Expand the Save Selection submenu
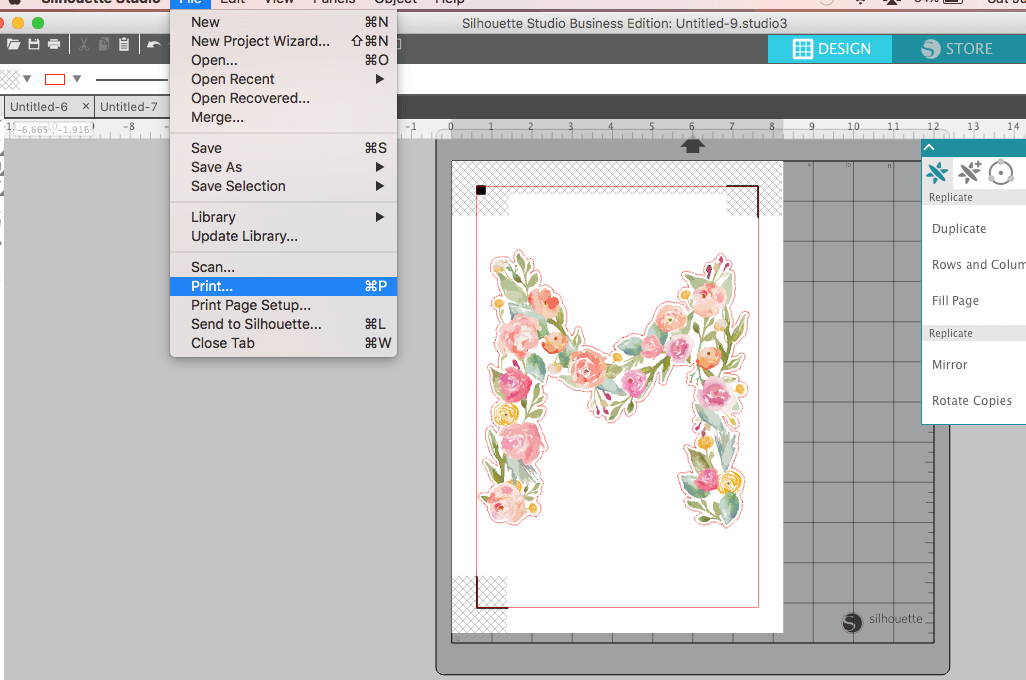 tap(380, 187)
